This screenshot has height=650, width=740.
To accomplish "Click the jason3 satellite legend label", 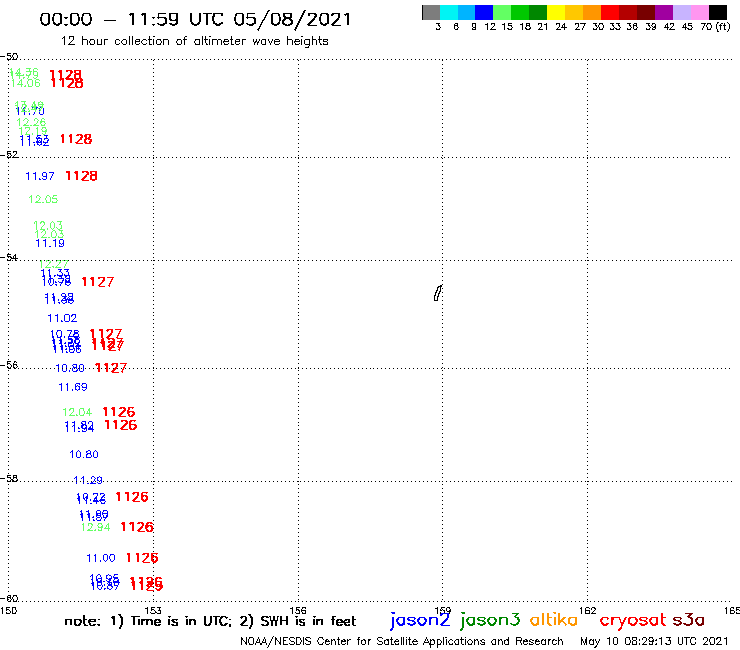I will (490, 620).
